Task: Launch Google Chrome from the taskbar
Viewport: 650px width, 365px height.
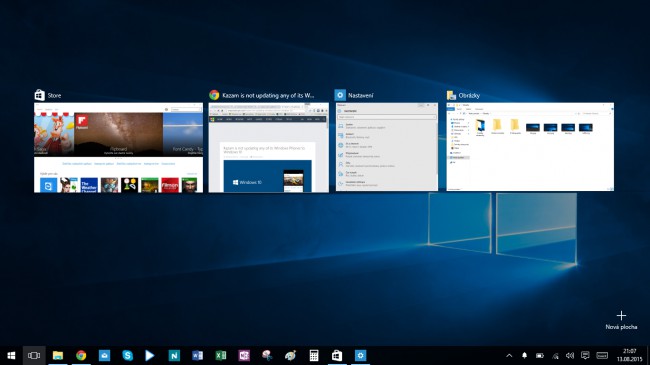Action: click(x=81, y=355)
